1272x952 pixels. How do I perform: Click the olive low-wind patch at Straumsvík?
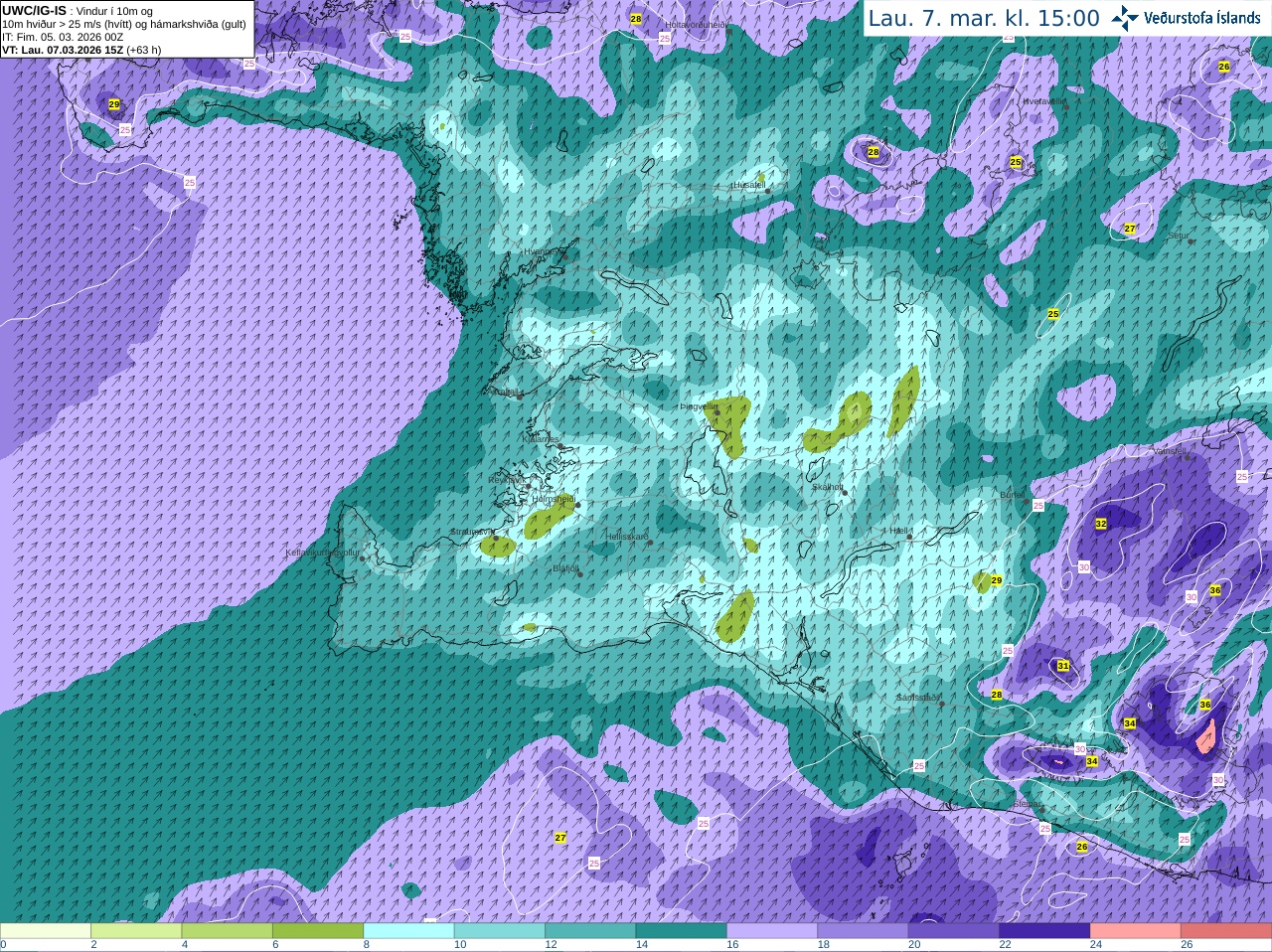coord(497,546)
